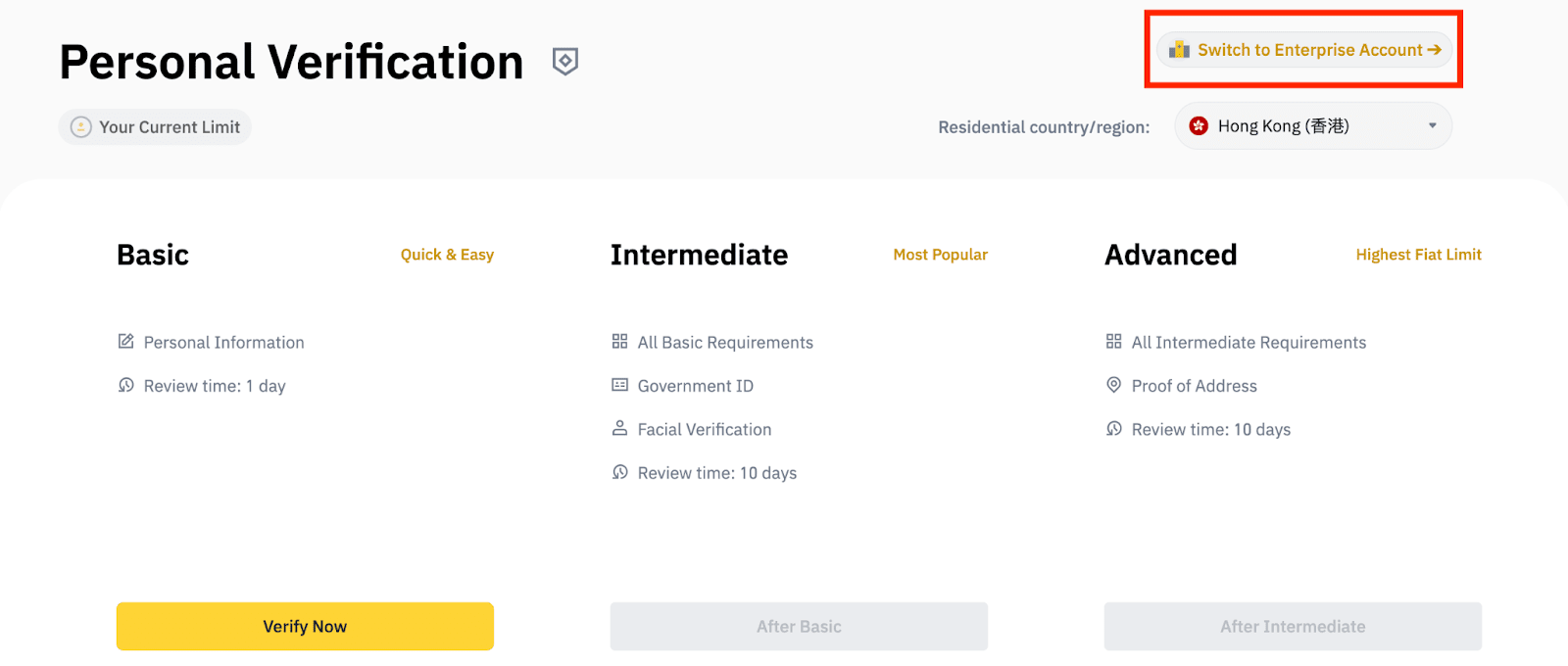Viewport: 1568px width, 666px height.
Task: Click Switch to Enterprise Account link
Action: pyautogui.click(x=1309, y=50)
